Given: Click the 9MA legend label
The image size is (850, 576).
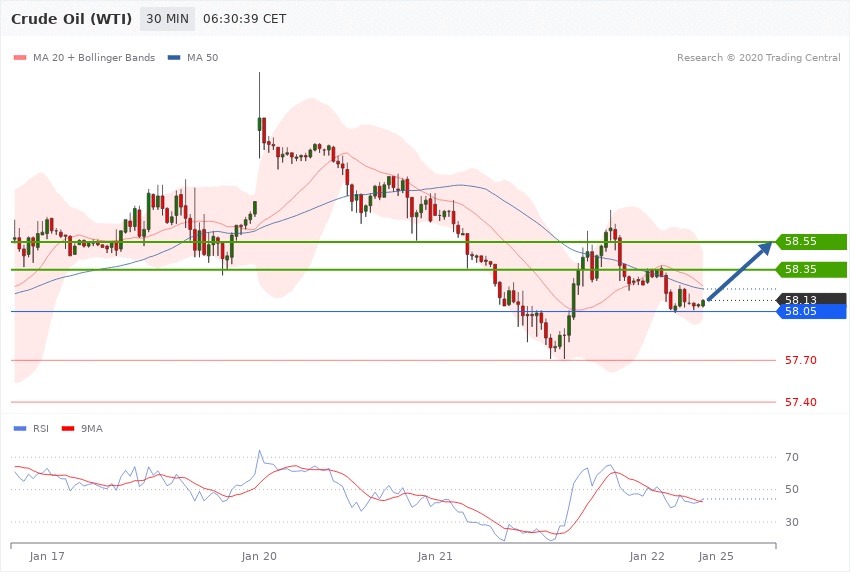Looking at the screenshot, I should pyautogui.click(x=92, y=429).
